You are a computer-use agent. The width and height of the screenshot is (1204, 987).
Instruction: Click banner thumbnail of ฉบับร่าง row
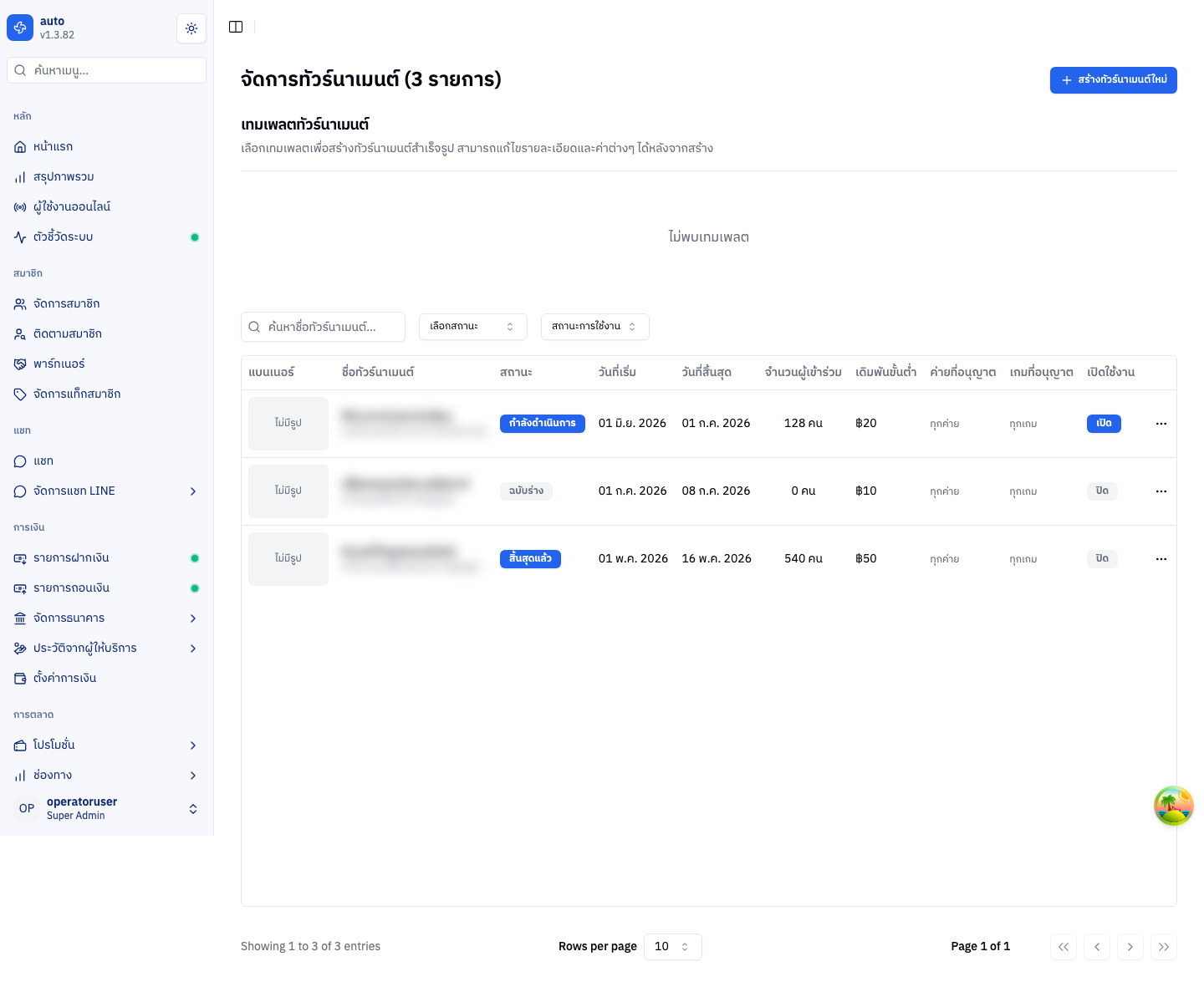click(288, 491)
